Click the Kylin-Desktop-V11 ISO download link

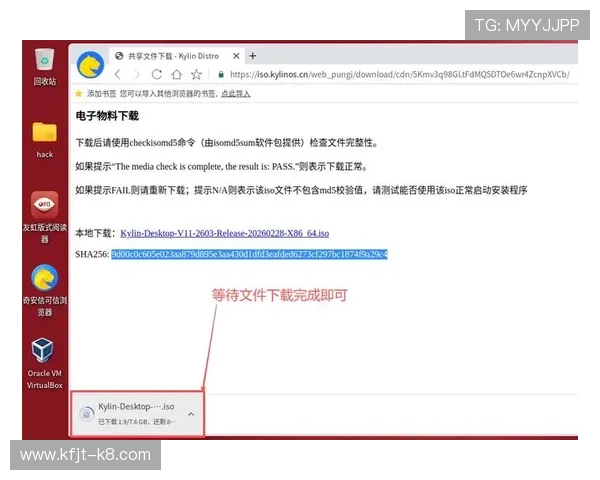[x=225, y=233]
